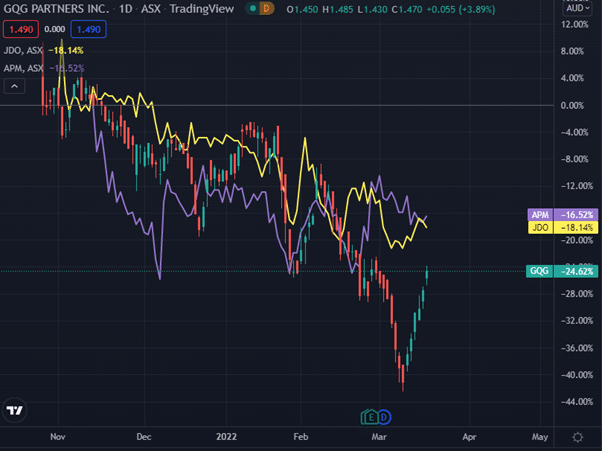Click the -12.00% level on price scale
This screenshot has height=451, width=602.
(577, 186)
